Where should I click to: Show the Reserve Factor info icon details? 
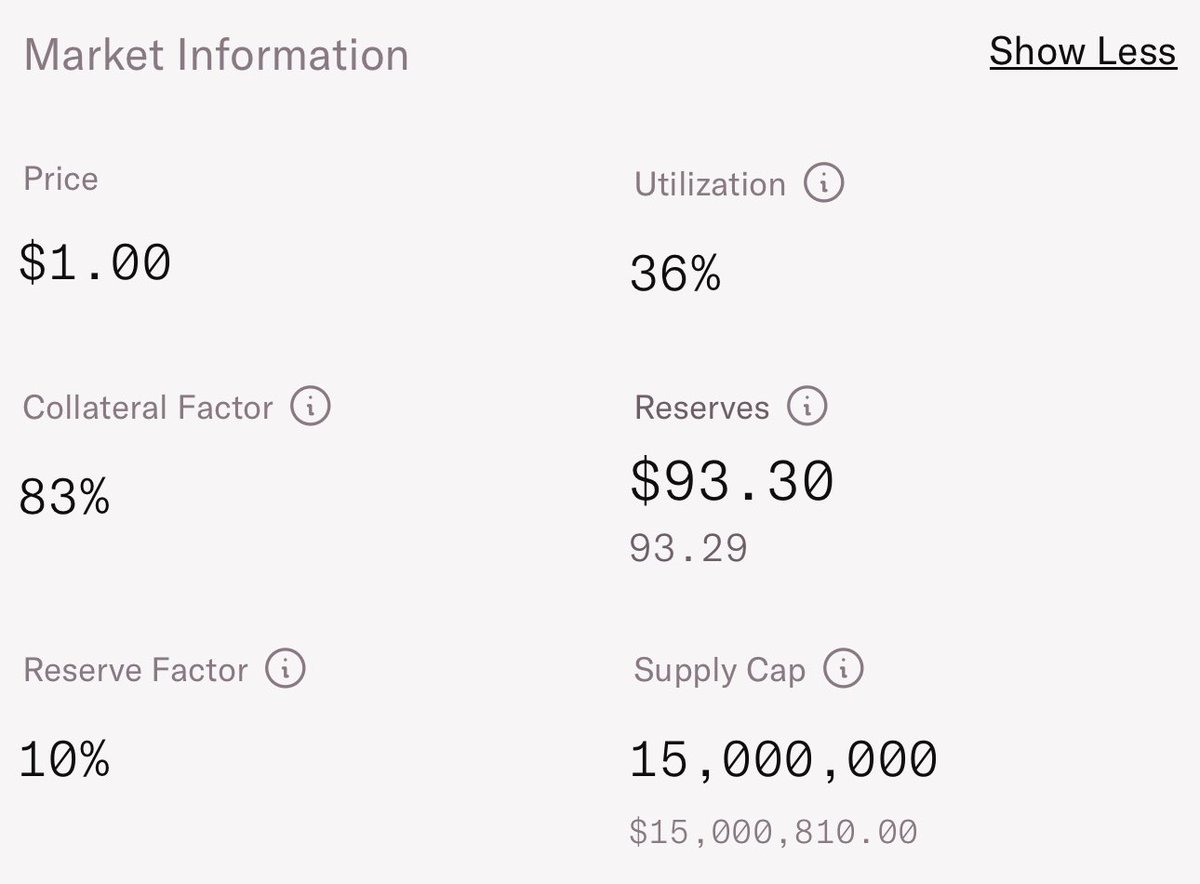coord(285,668)
